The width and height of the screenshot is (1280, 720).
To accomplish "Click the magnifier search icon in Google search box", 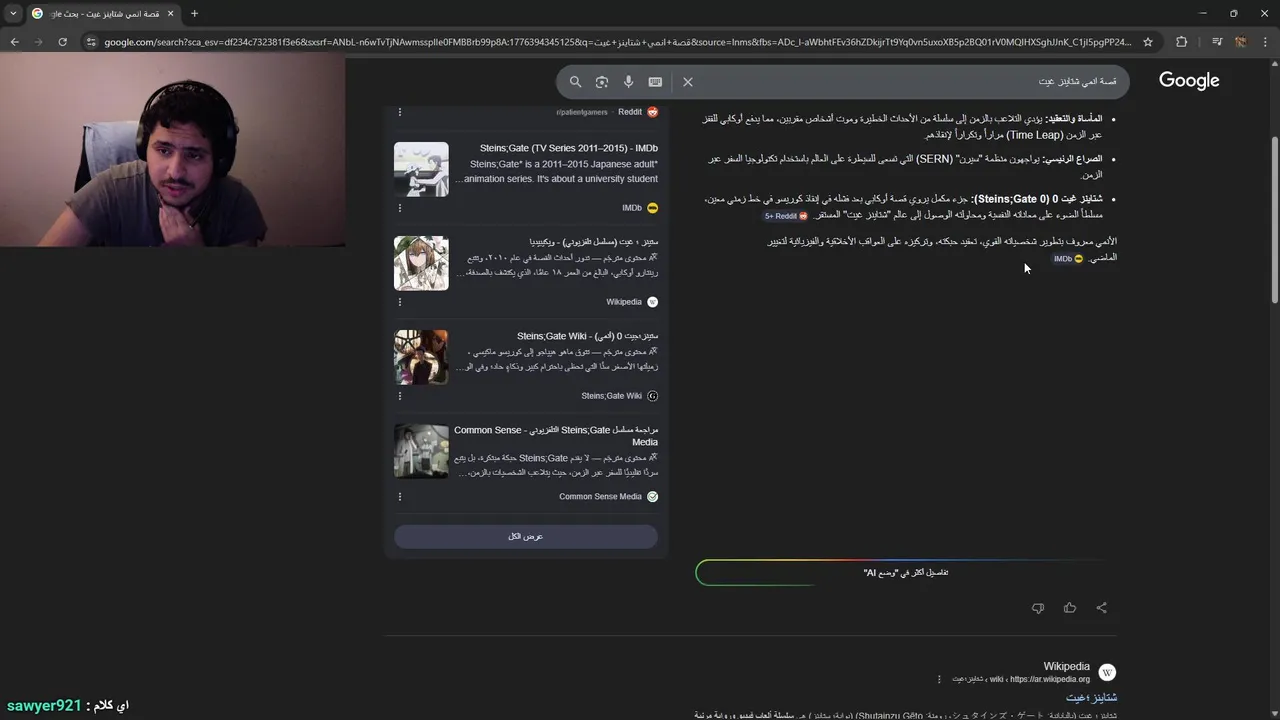I will [x=575, y=82].
